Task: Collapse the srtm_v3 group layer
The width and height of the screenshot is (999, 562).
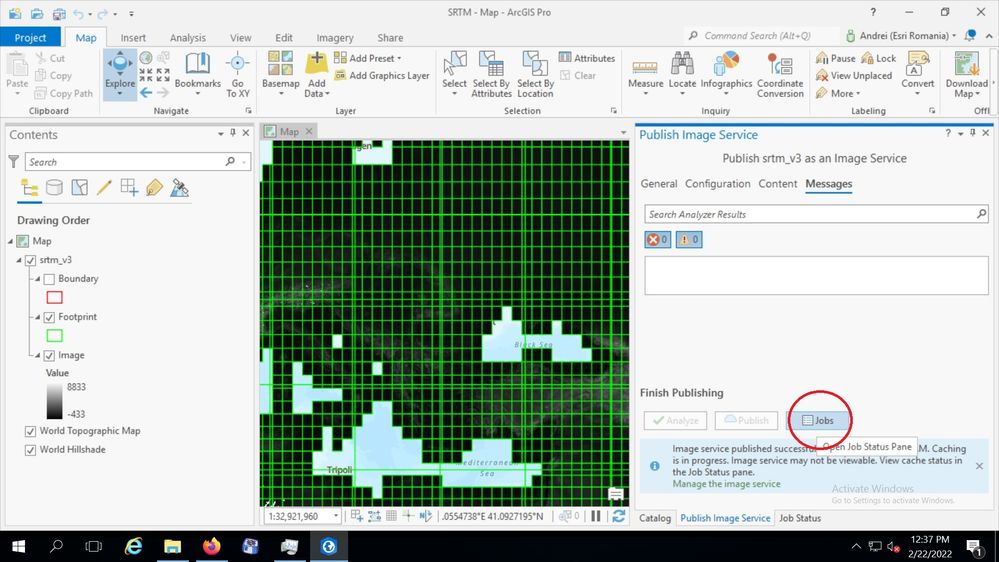Action: [x=19, y=260]
